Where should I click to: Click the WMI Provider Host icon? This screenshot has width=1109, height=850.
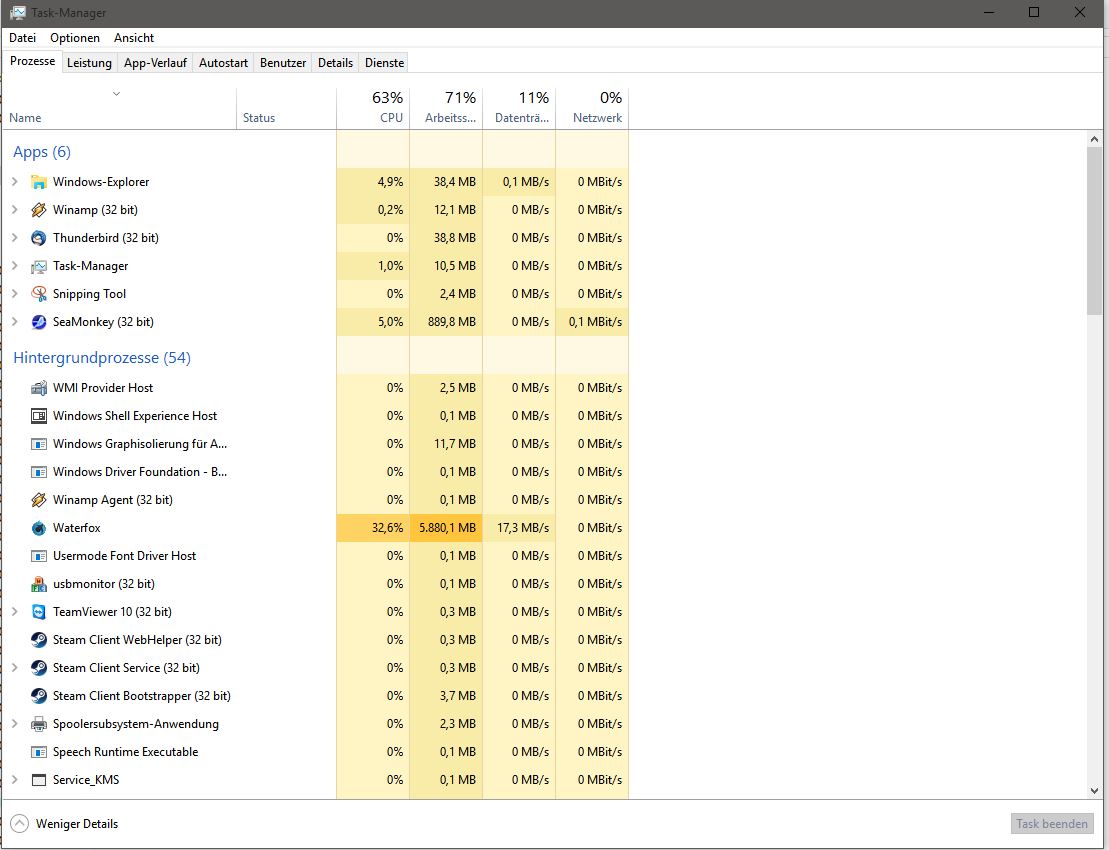[39, 388]
